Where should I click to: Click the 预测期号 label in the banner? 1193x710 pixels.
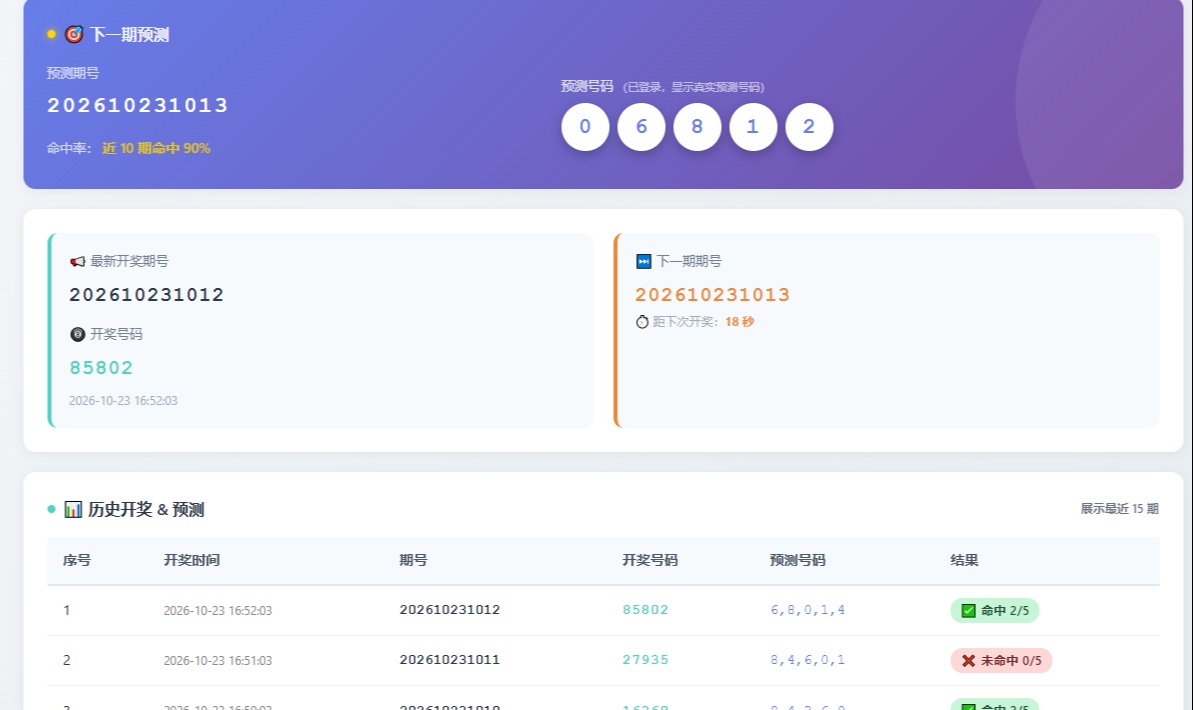(73, 73)
